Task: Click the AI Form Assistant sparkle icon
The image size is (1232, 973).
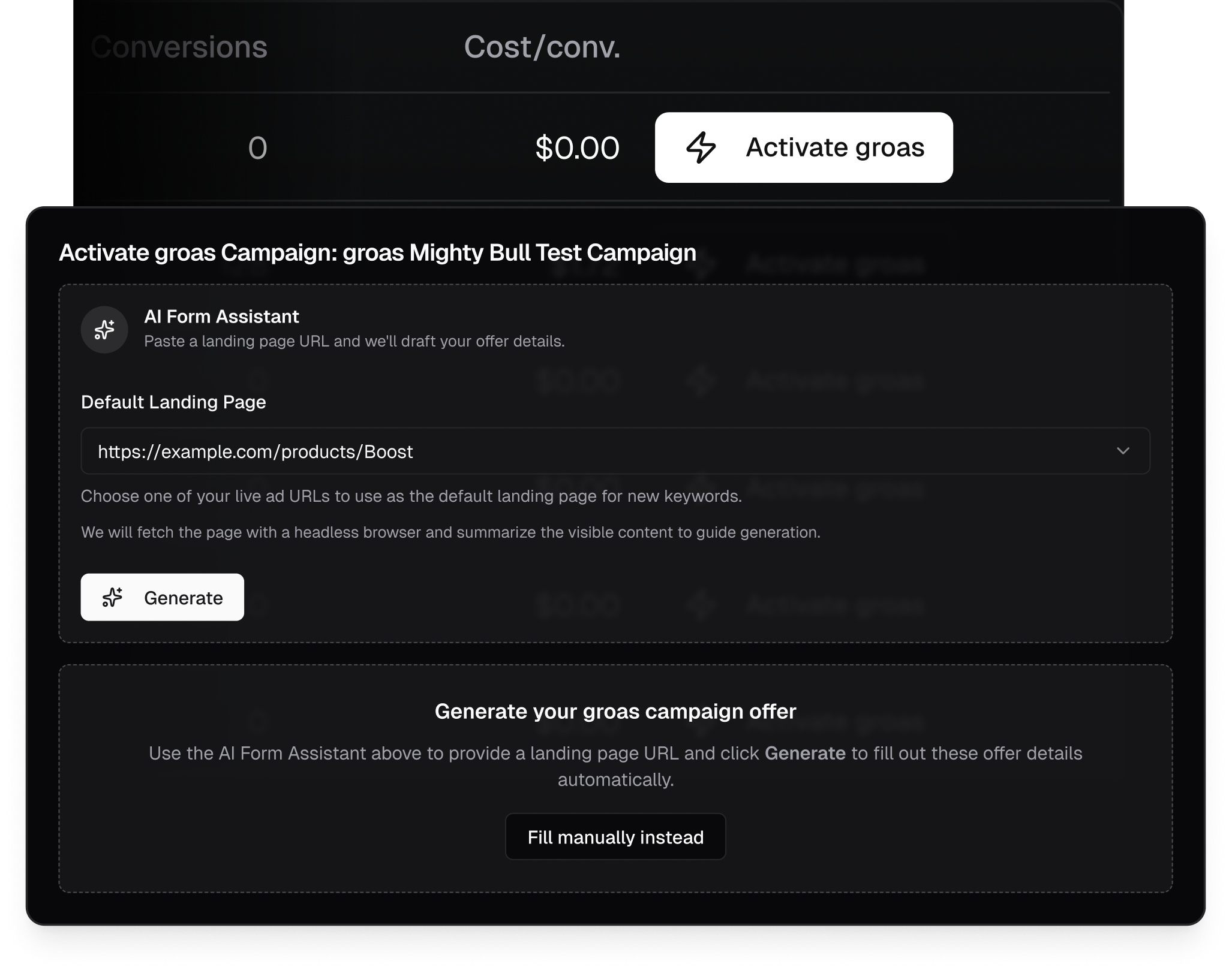Action: pyautogui.click(x=104, y=330)
